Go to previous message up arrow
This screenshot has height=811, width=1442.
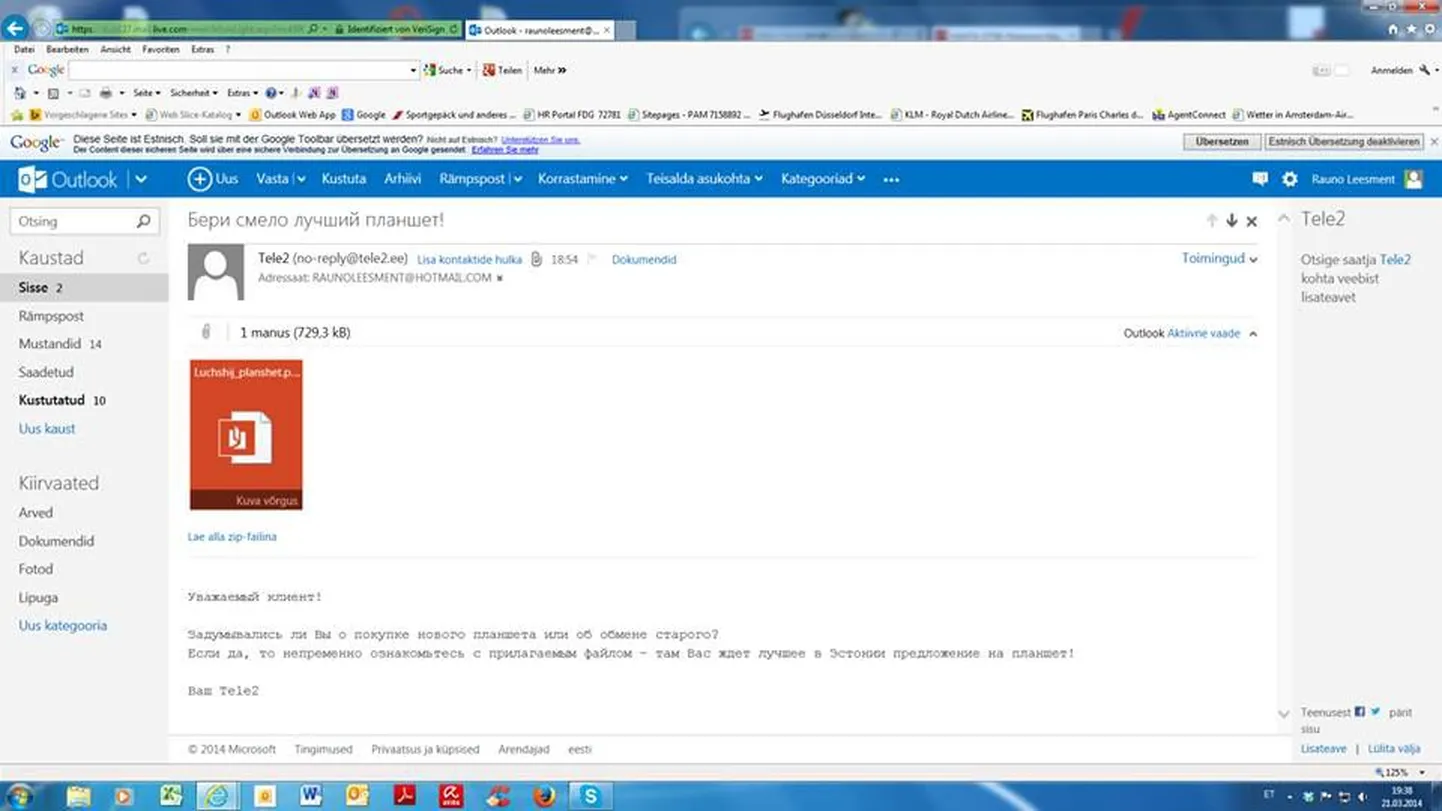click(1212, 221)
